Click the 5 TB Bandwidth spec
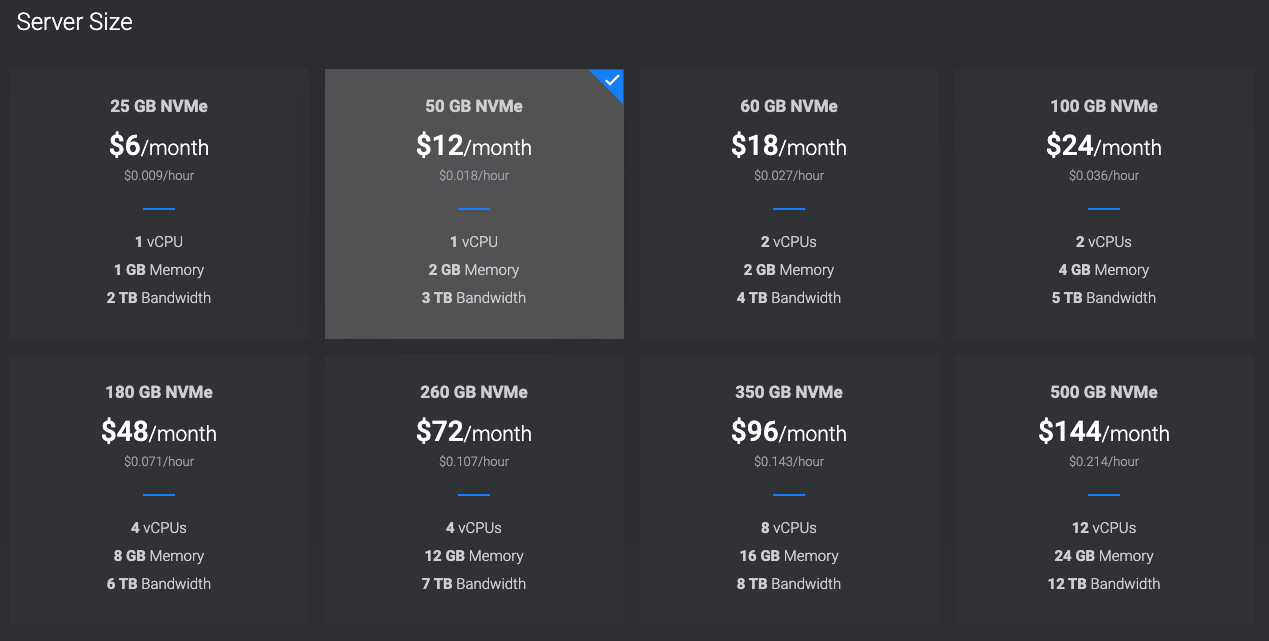The width and height of the screenshot is (1269, 641). pos(1104,298)
